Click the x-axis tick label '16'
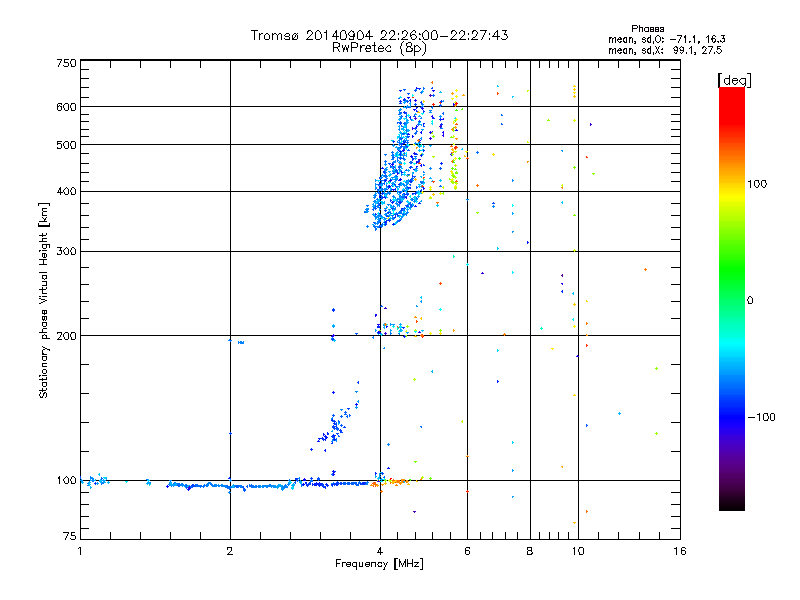Viewport: 800px width, 600px height. point(680,551)
